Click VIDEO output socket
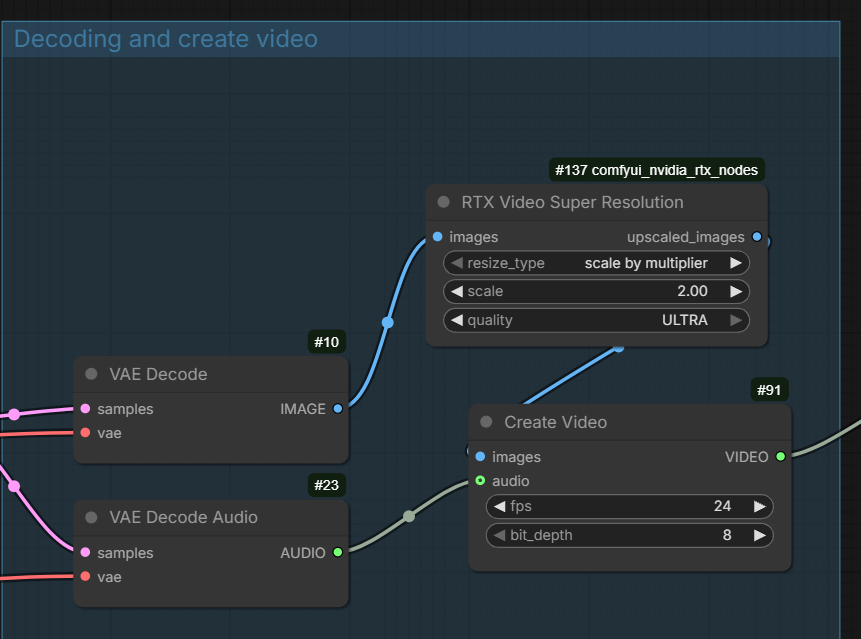 click(780, 456)
